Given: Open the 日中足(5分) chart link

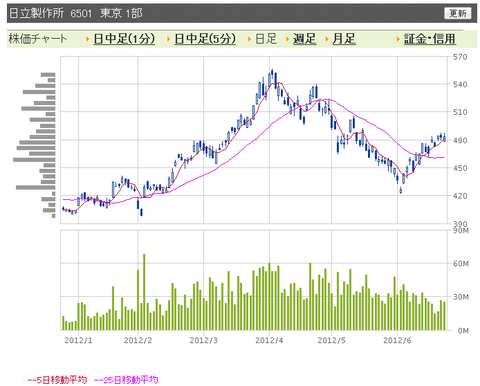Looking at the screenshot, I should 205,39.
